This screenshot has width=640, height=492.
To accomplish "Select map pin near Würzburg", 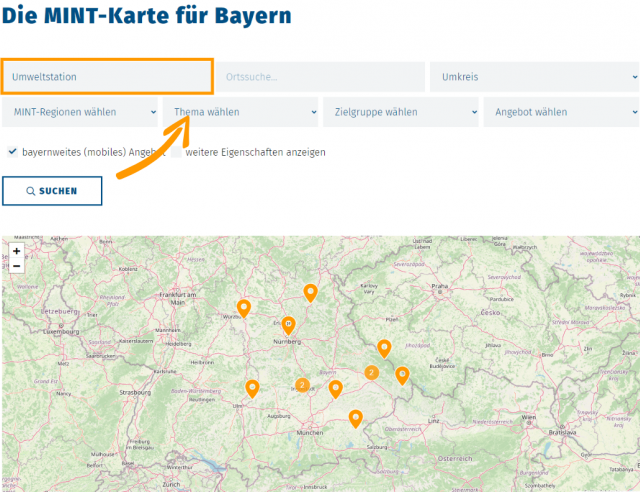I will (244, 309).
